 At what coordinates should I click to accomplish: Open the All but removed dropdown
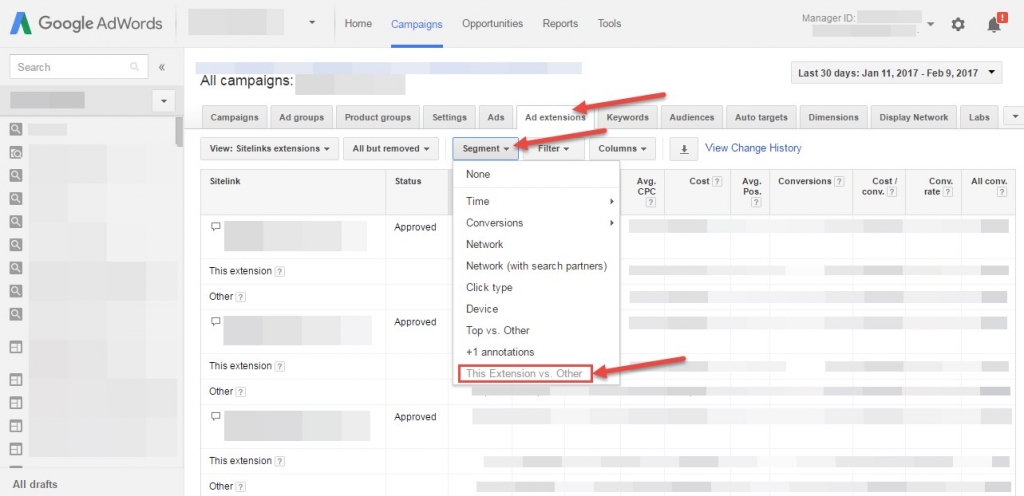tap(391, 149)
